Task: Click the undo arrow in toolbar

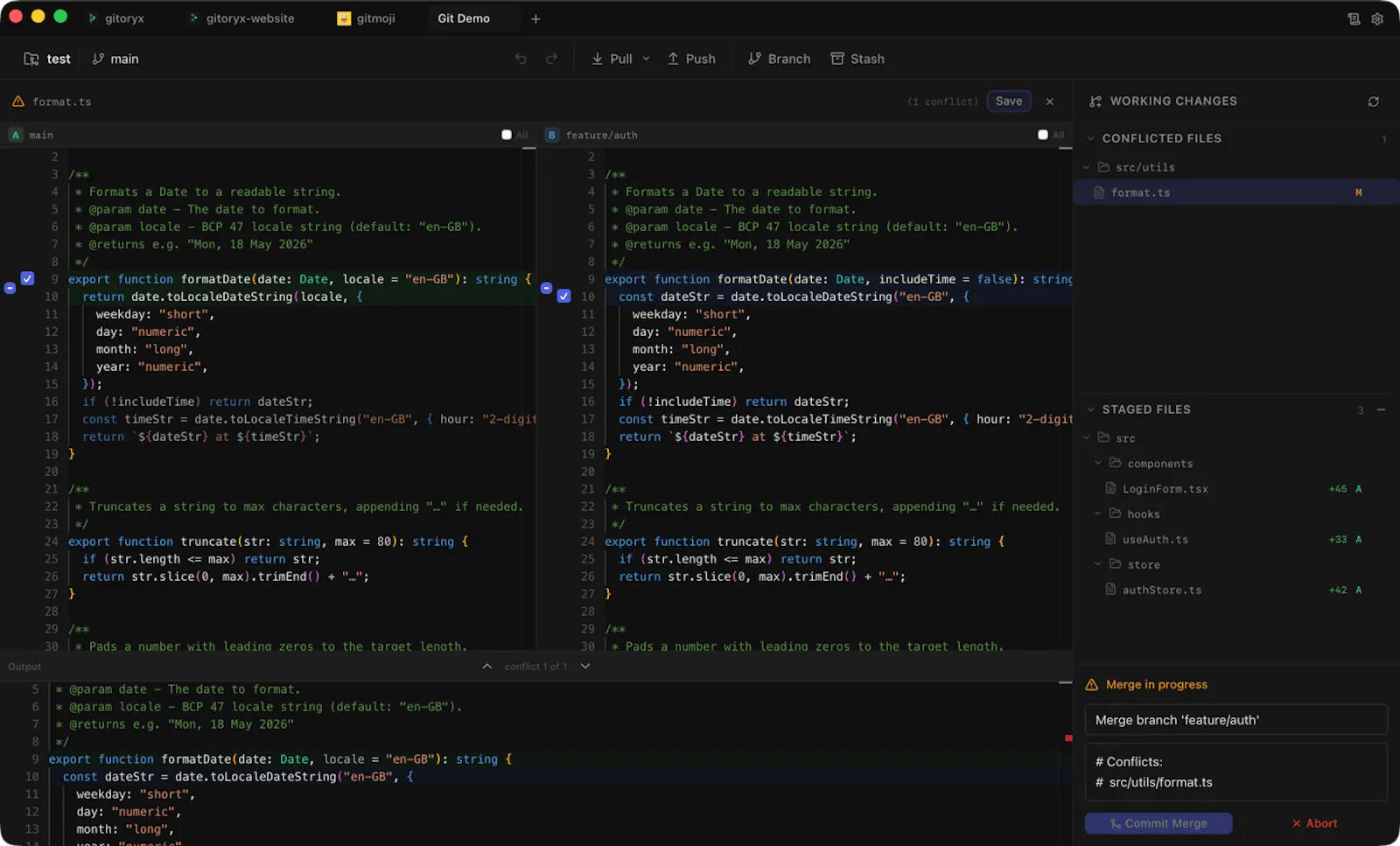Action: (x=521, y=59)
